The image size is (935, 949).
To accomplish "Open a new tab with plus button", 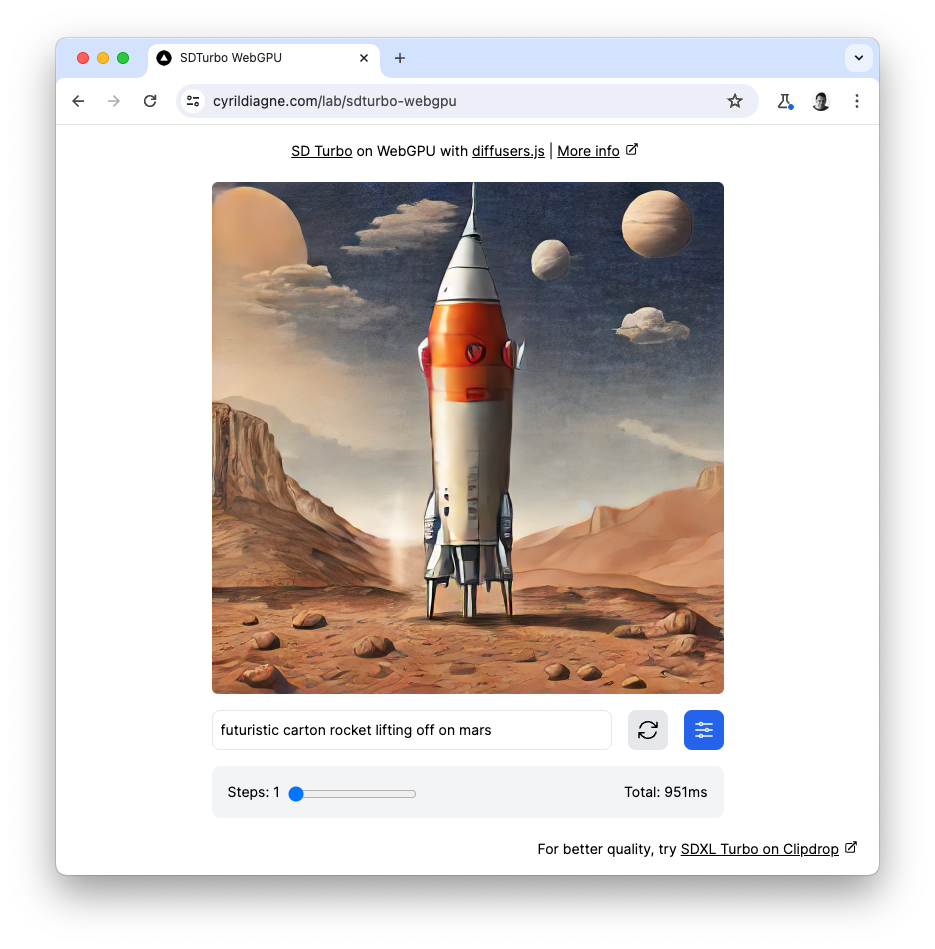I will [x=399, y=58].
